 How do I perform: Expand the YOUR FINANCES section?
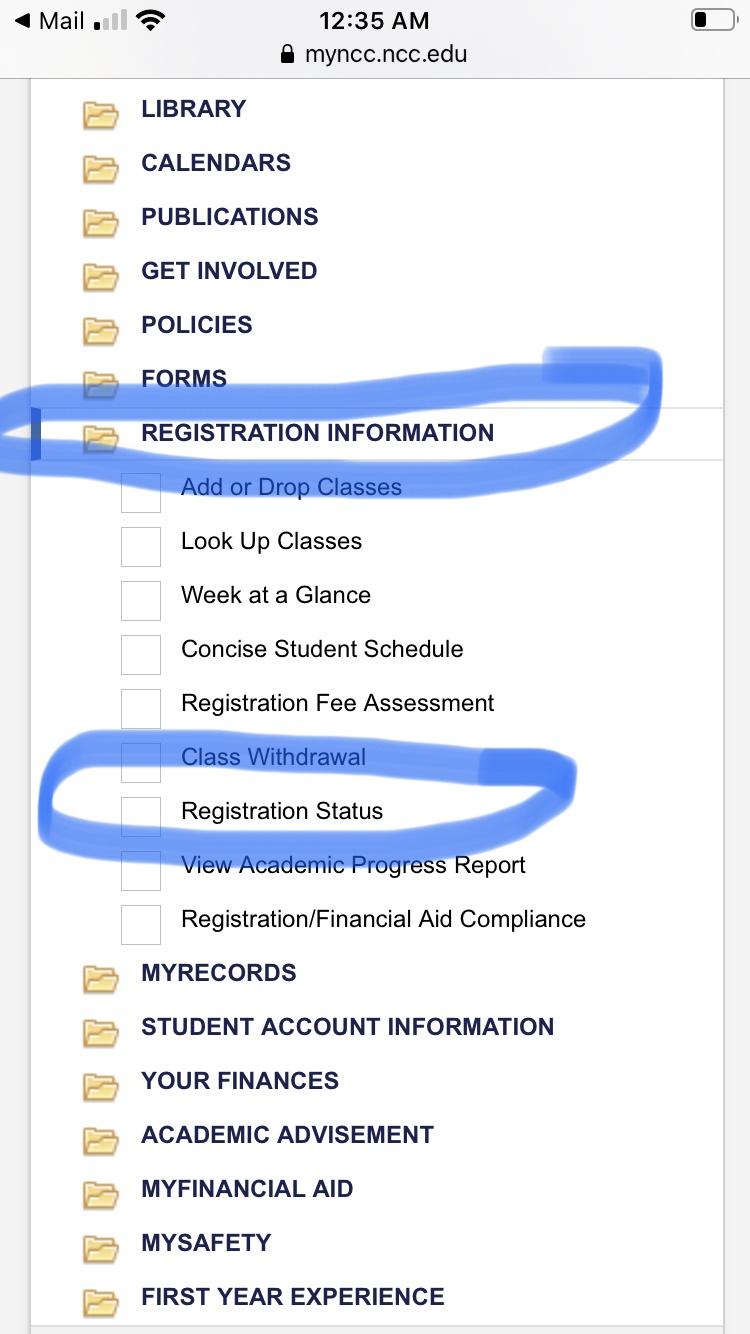[x=240, y=1081]
